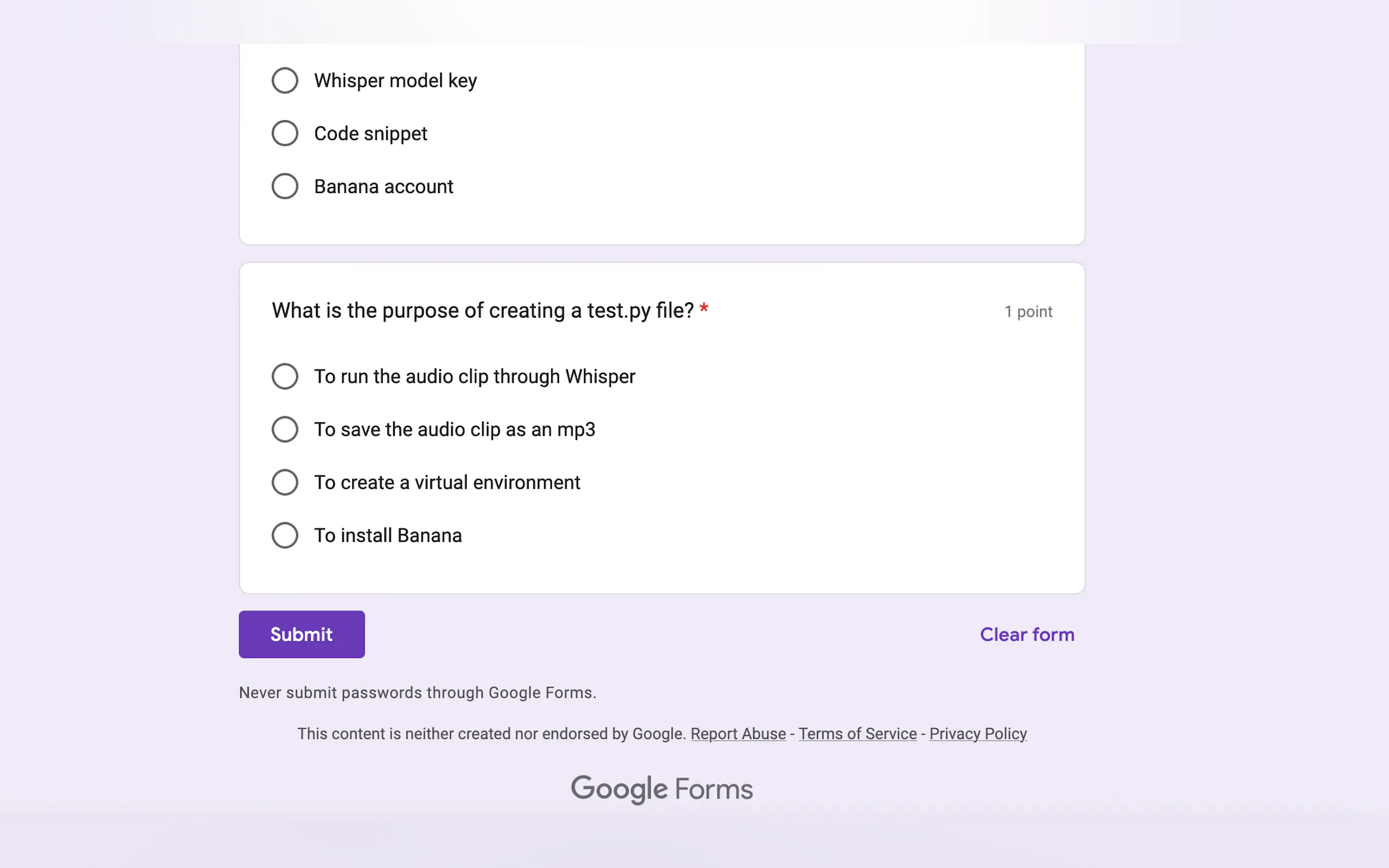Click the Never submit passwords notice
The width and height of the screenshot is (1389, 868).
pyautogui.click(x=417, y=693)
